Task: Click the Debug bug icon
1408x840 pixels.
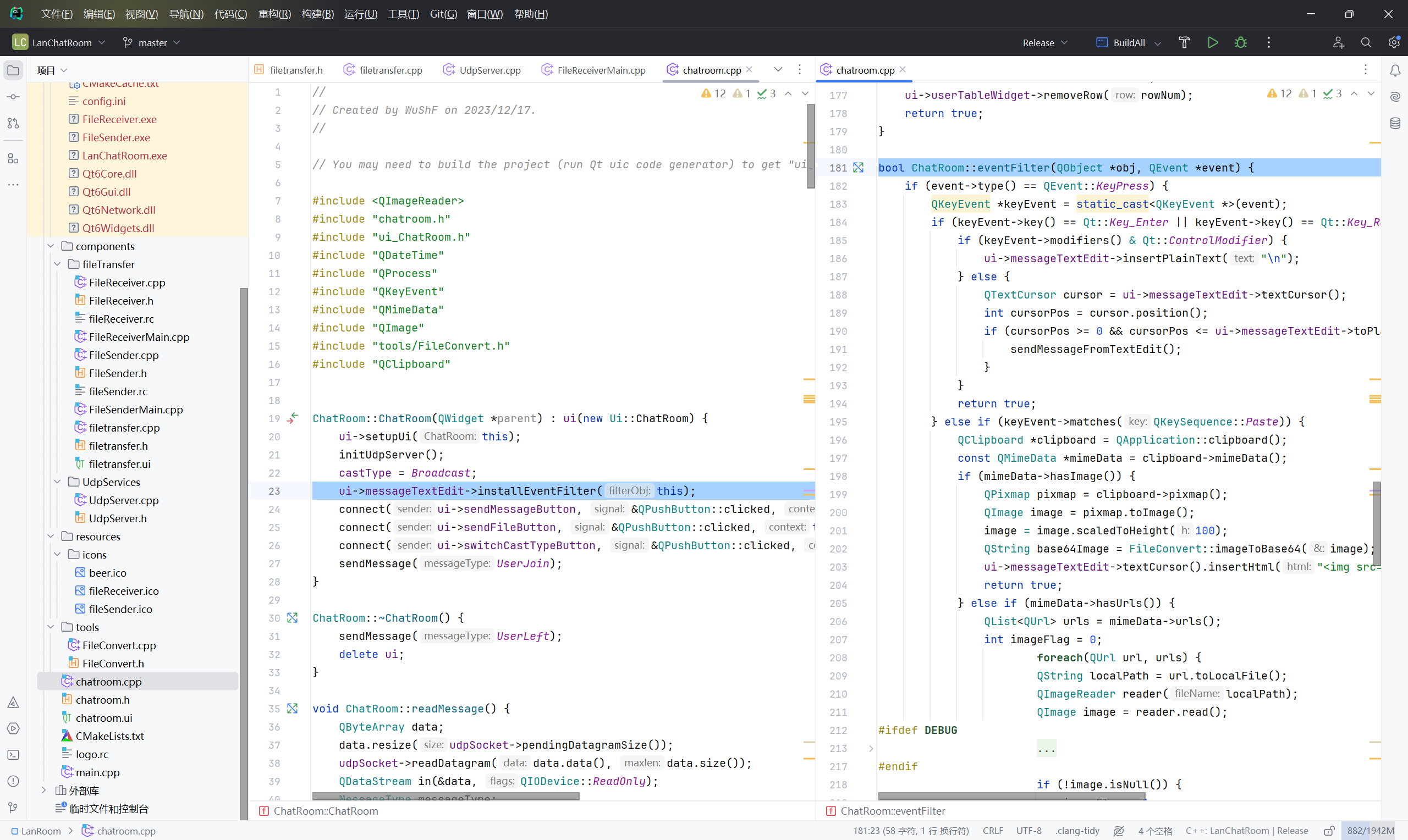Action: click(x=1240, y=42)
